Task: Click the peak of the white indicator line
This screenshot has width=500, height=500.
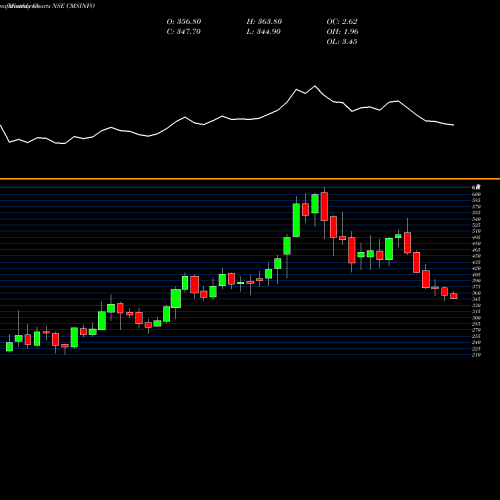Action: [315, 86]
